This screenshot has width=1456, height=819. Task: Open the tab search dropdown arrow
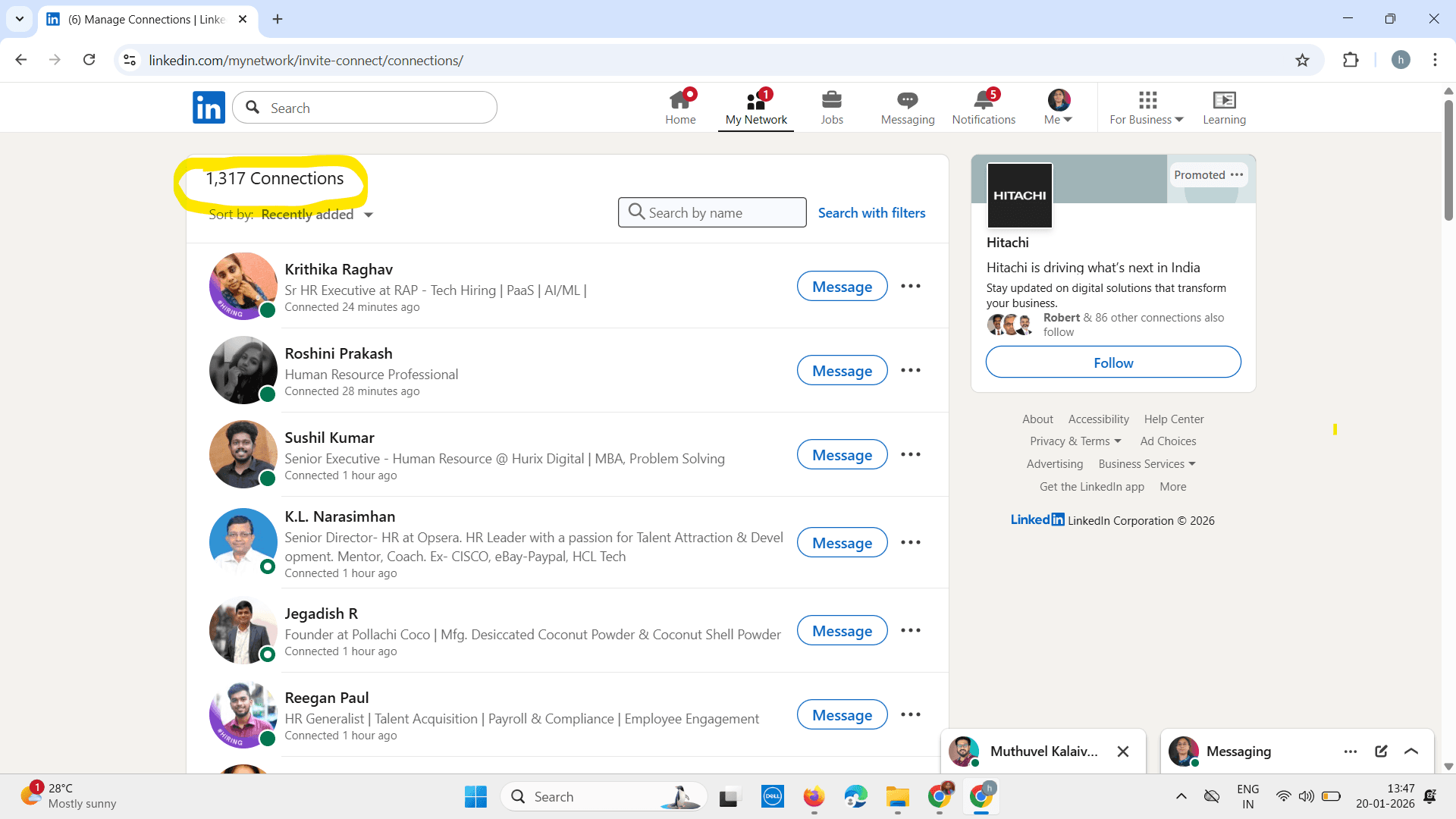pyautogui.click(x=19, y=19)
